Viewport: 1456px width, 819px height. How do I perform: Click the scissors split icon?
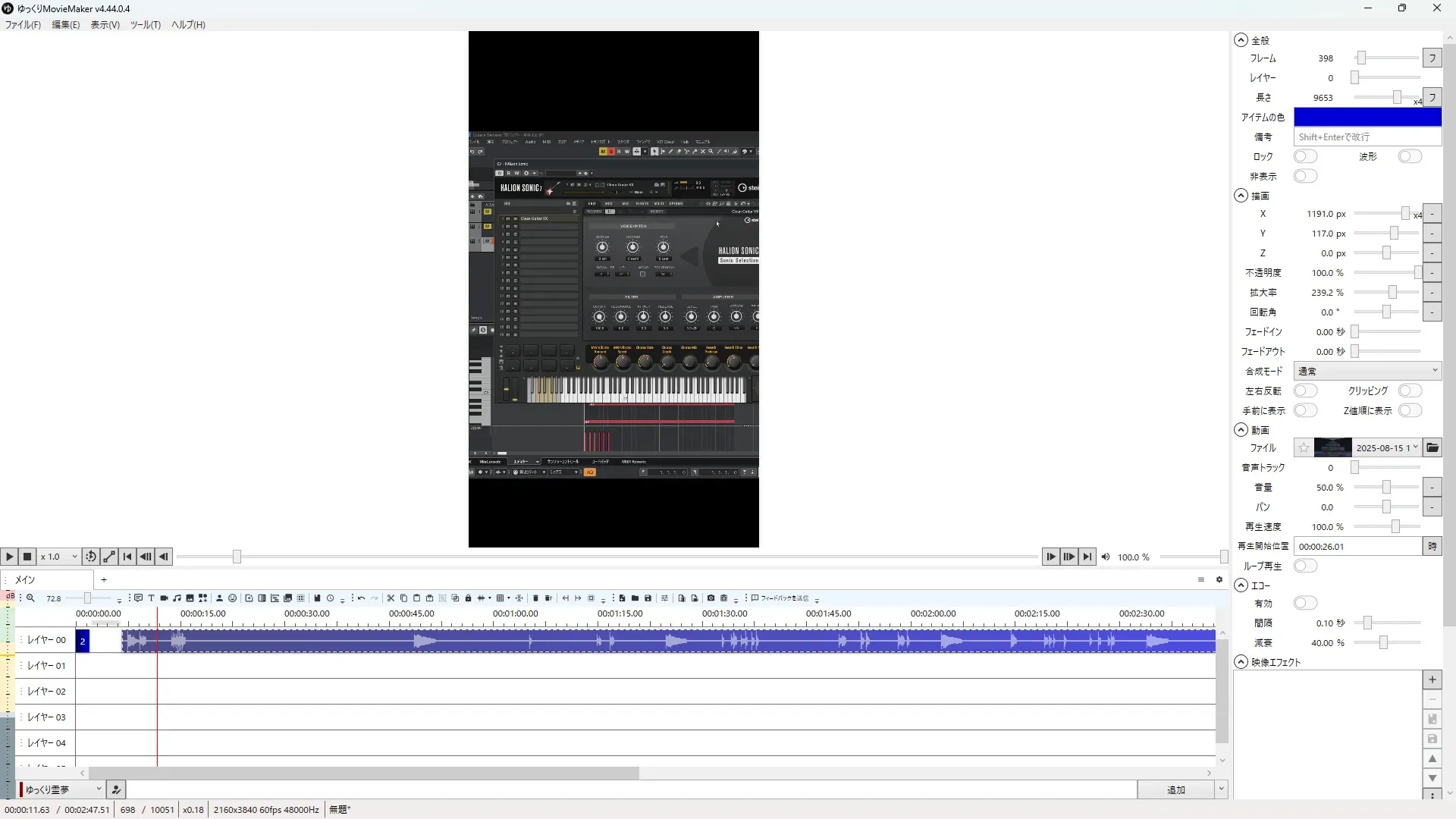(391, 598)
